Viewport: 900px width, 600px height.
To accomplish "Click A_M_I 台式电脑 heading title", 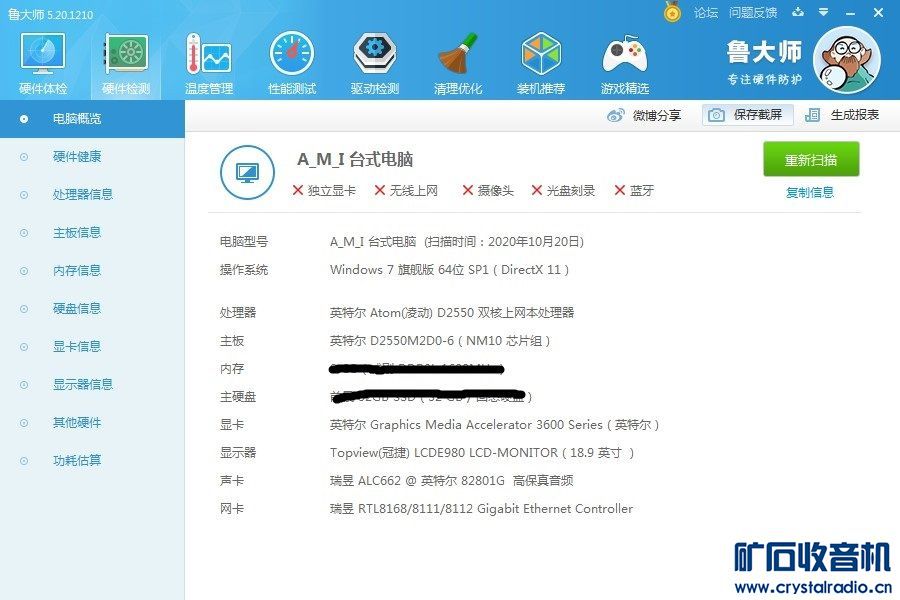I will pos(355,159).
